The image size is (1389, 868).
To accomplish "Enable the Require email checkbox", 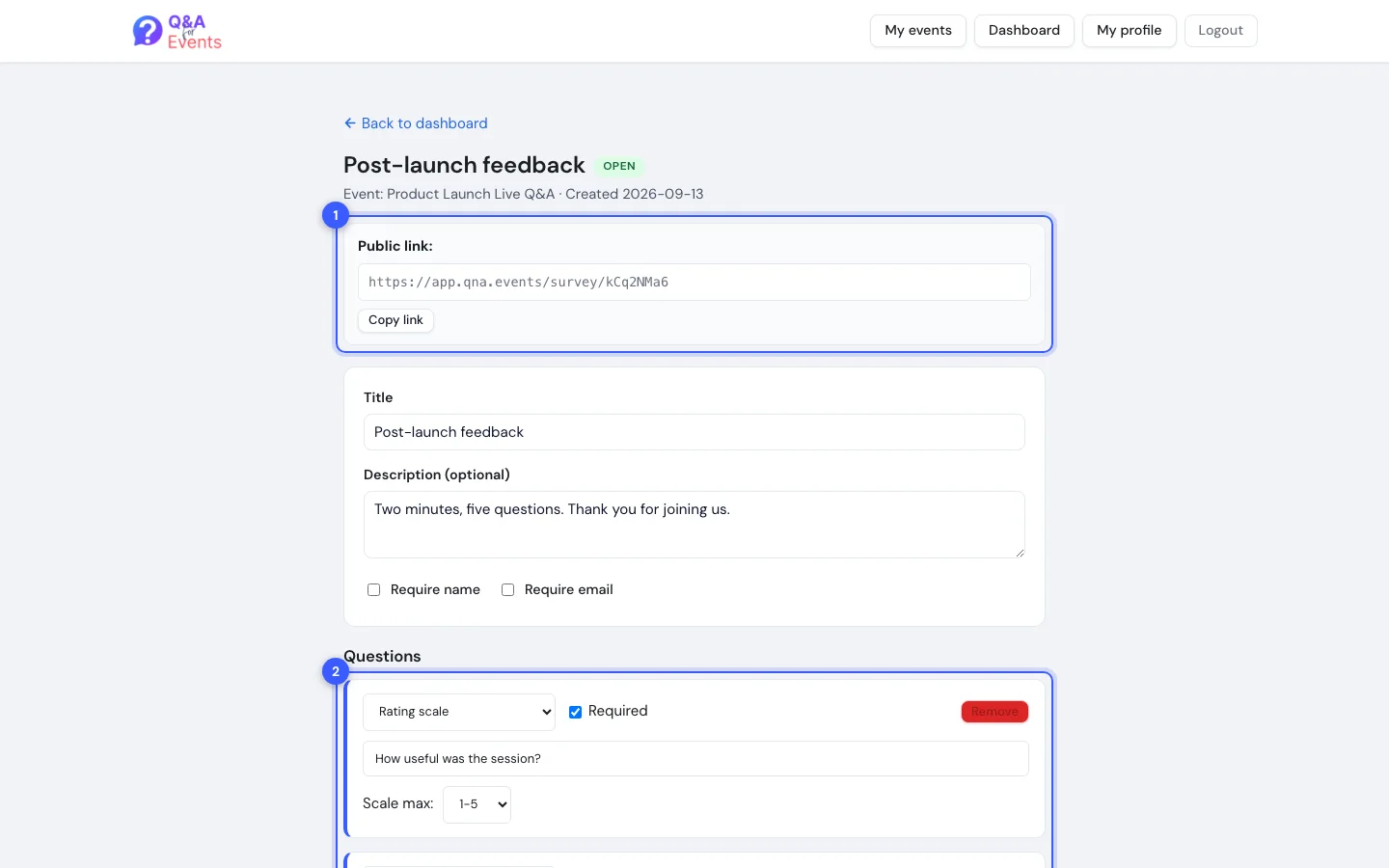I will click(x=507, y=589).
